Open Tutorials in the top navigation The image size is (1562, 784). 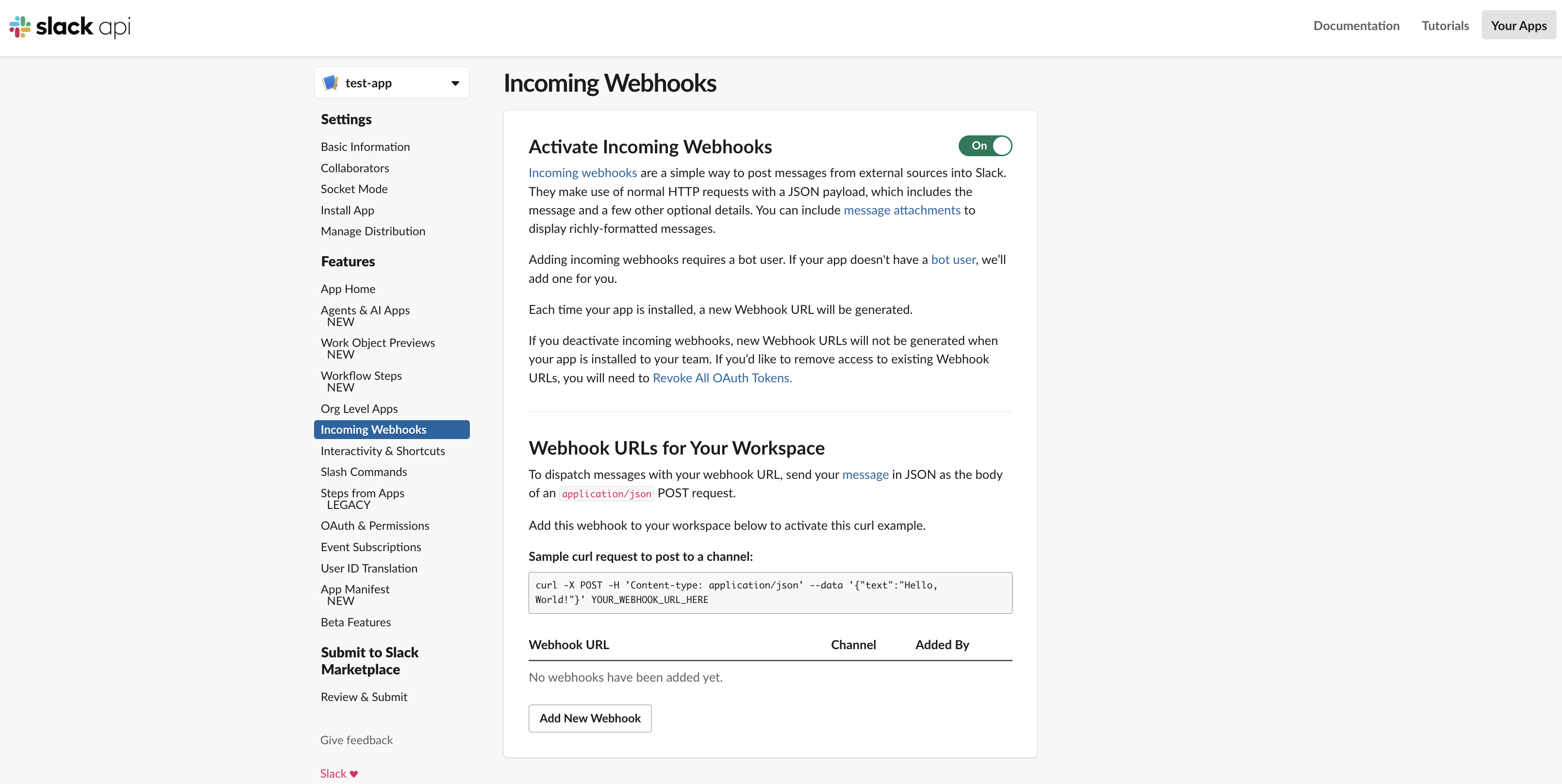coord(1445,25)
